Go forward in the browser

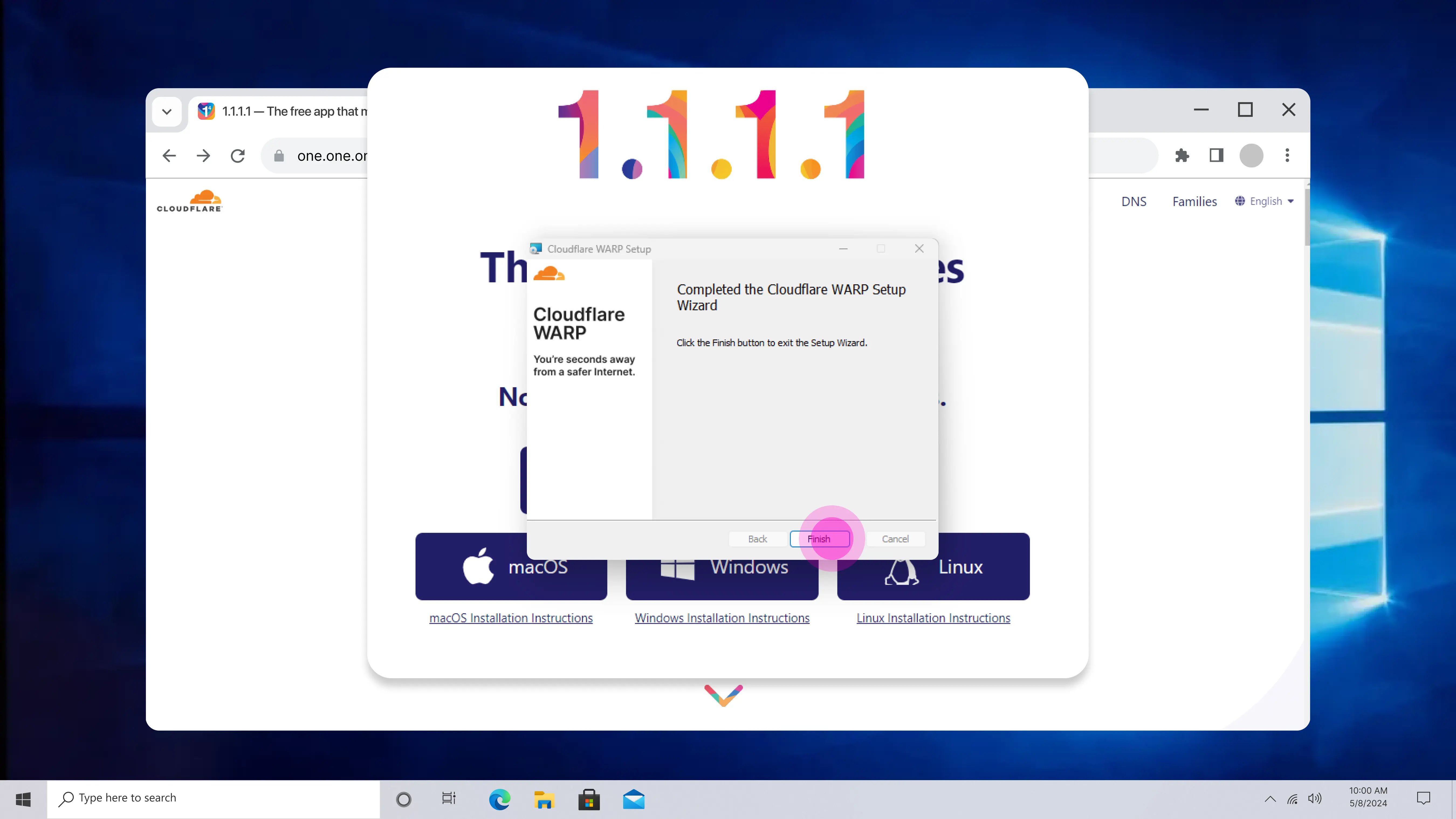point(204,155)
